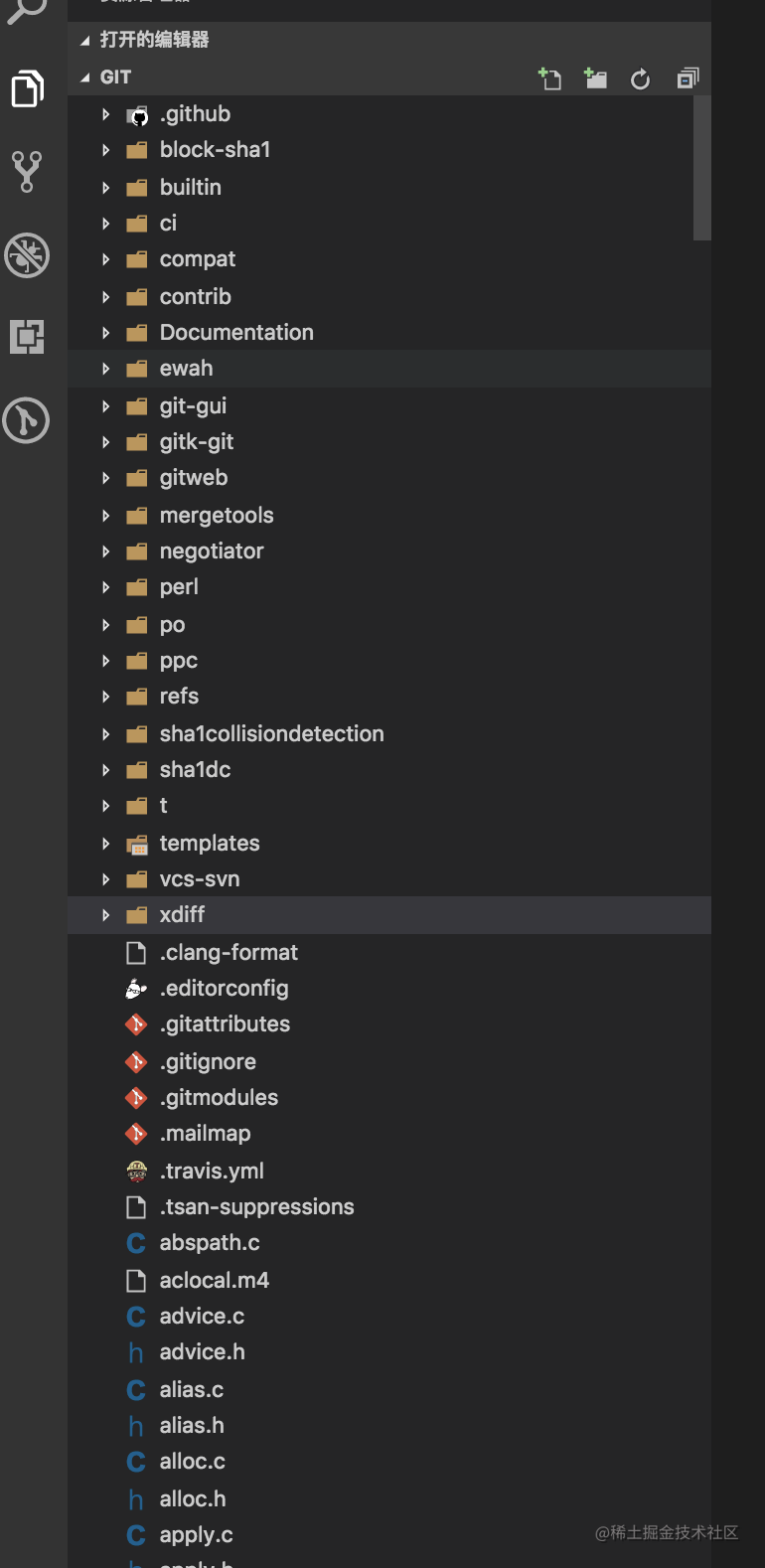Collapse all folders in explorer
The image size is (765, 1568).
point(688,78)
